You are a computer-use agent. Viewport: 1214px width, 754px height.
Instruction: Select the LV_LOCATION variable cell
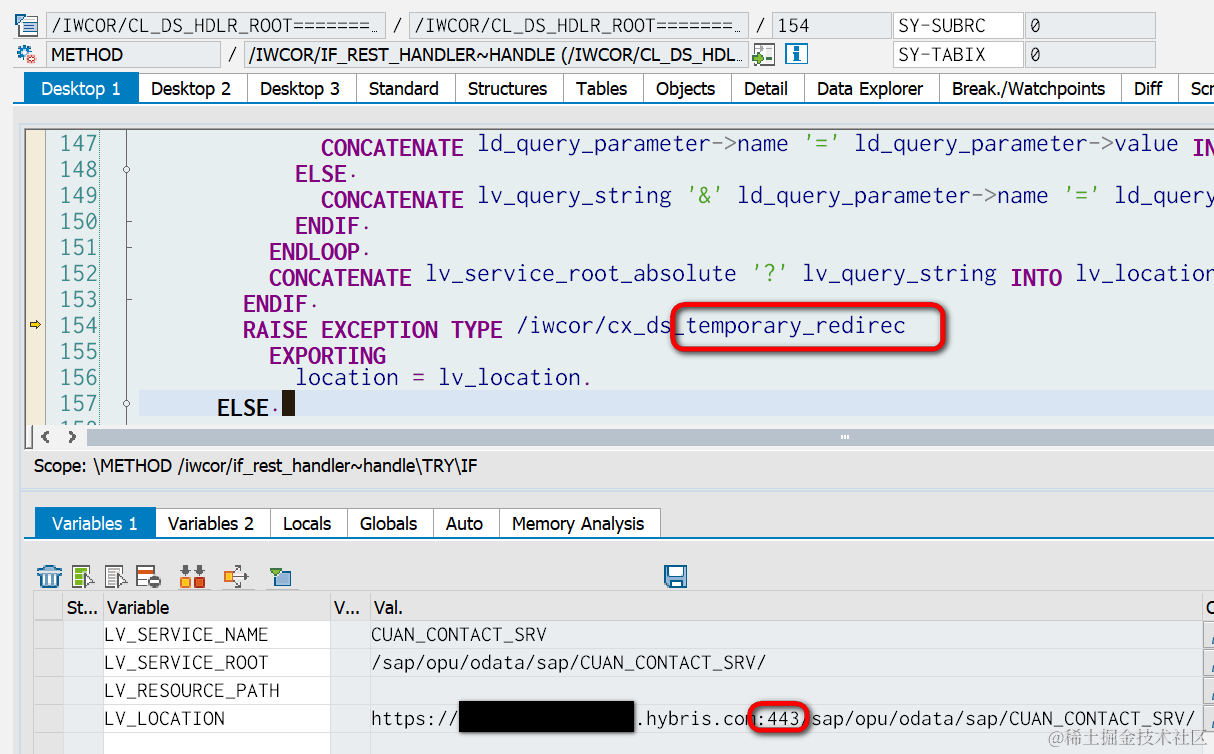point(216,718)
